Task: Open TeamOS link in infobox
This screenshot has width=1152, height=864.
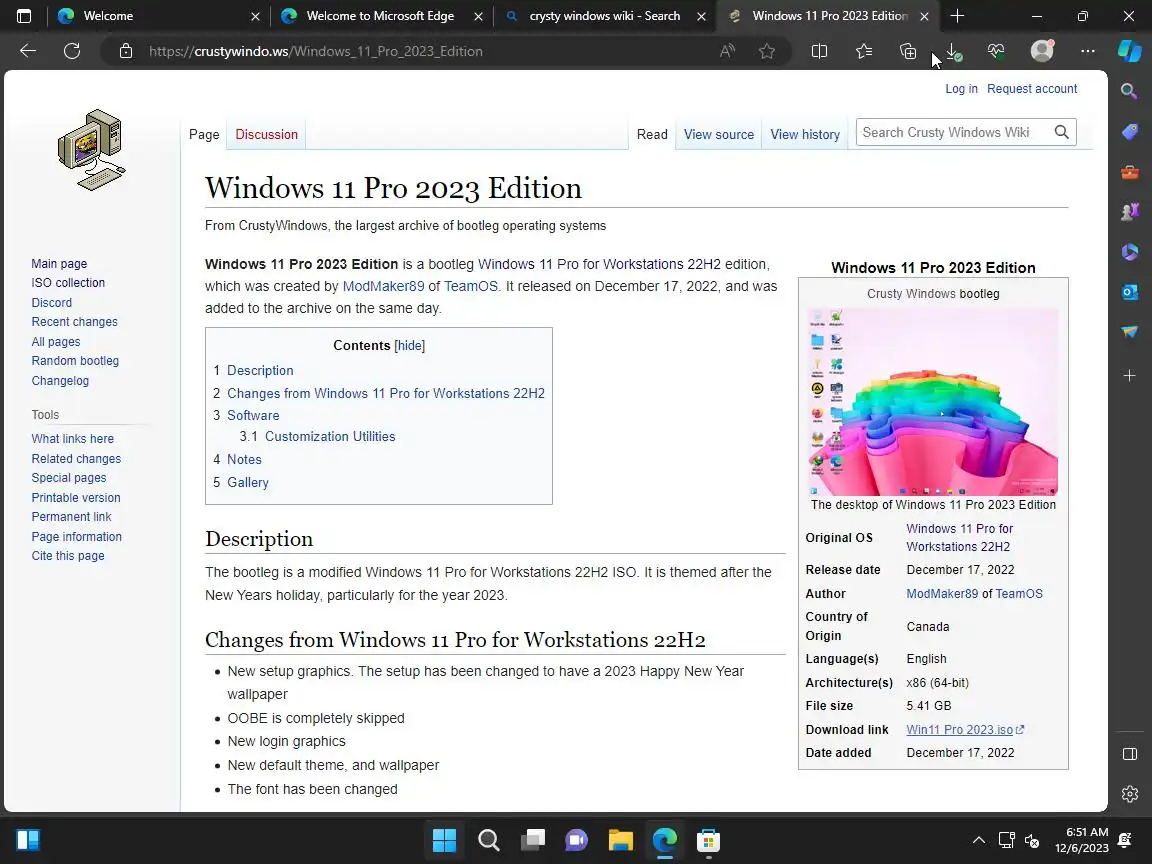Action: point(1019,594)
